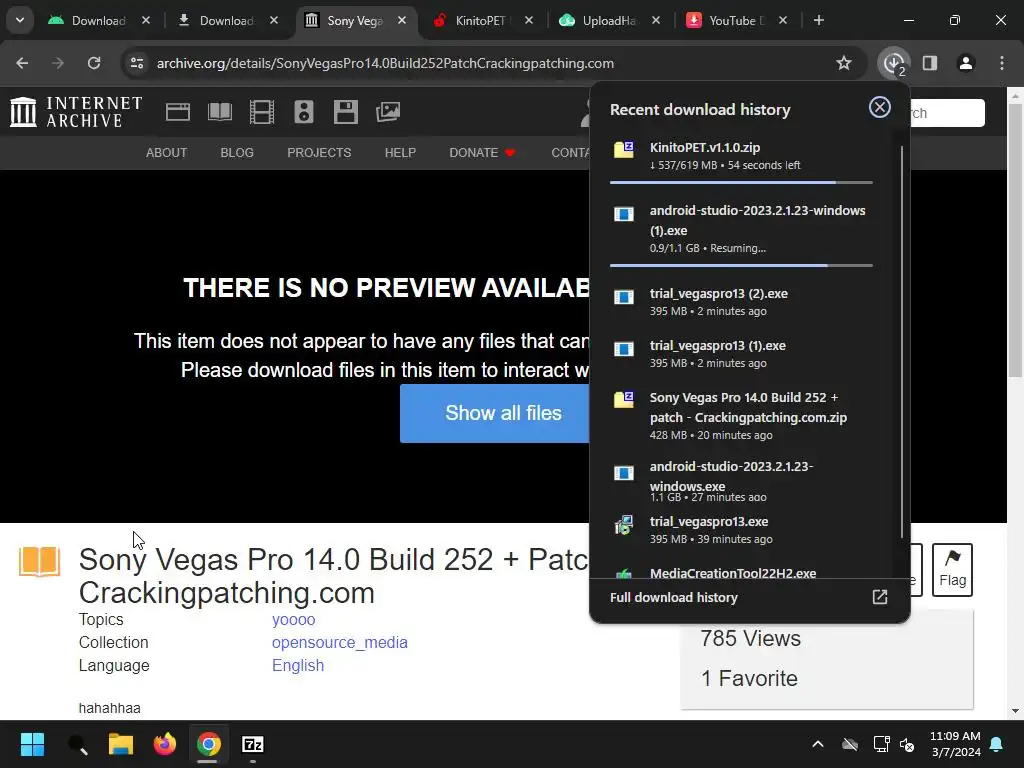This screenshot has width=1024, height=768.
Task: Open File Explorer from taskbar
Action: tap(121, 744)
